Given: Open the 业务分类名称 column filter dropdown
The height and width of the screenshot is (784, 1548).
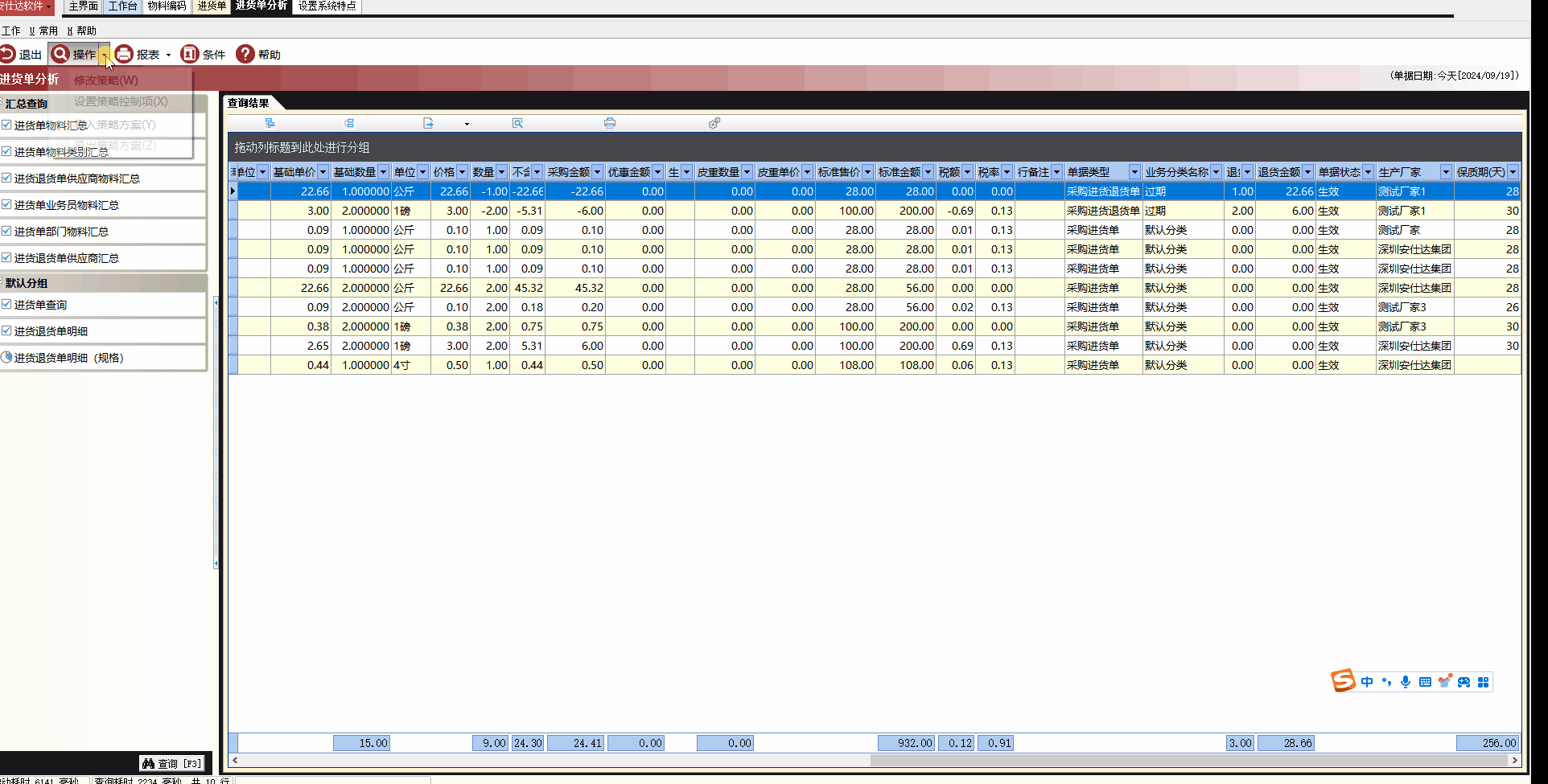Looking at the screenshot, I should click(x=1216, y=172).
